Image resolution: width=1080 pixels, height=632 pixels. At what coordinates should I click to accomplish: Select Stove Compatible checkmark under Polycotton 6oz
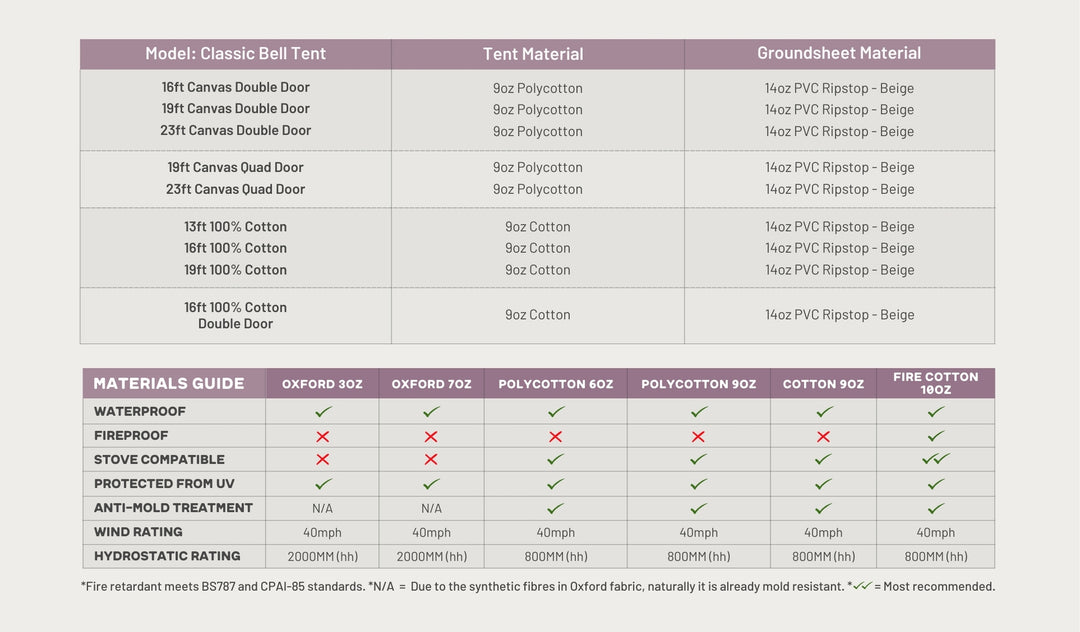[x=556, y=460]
